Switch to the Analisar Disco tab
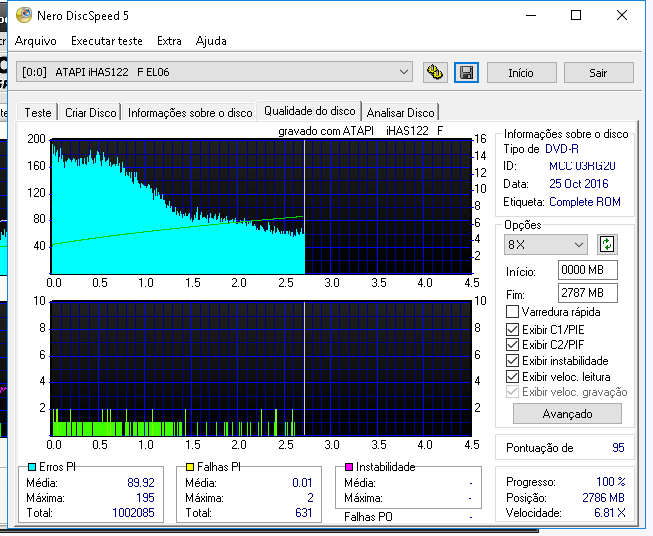Viewport: 653px width, 536px height. (x=400, y=112)
